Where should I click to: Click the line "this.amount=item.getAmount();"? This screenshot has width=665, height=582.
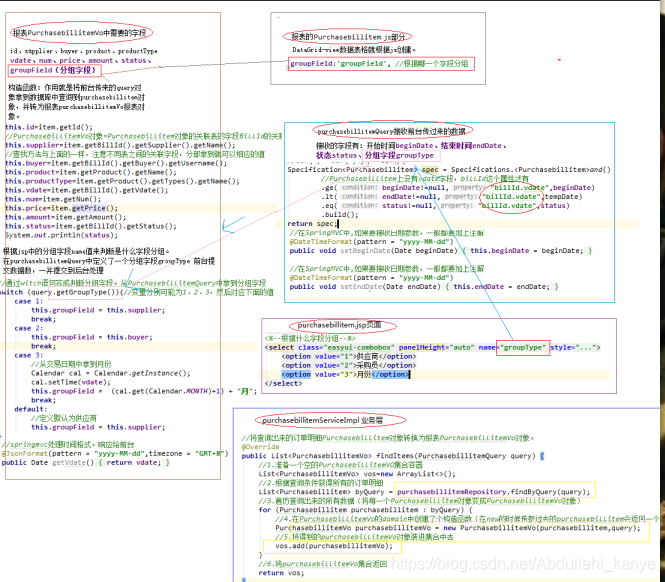tap(68, 217)
